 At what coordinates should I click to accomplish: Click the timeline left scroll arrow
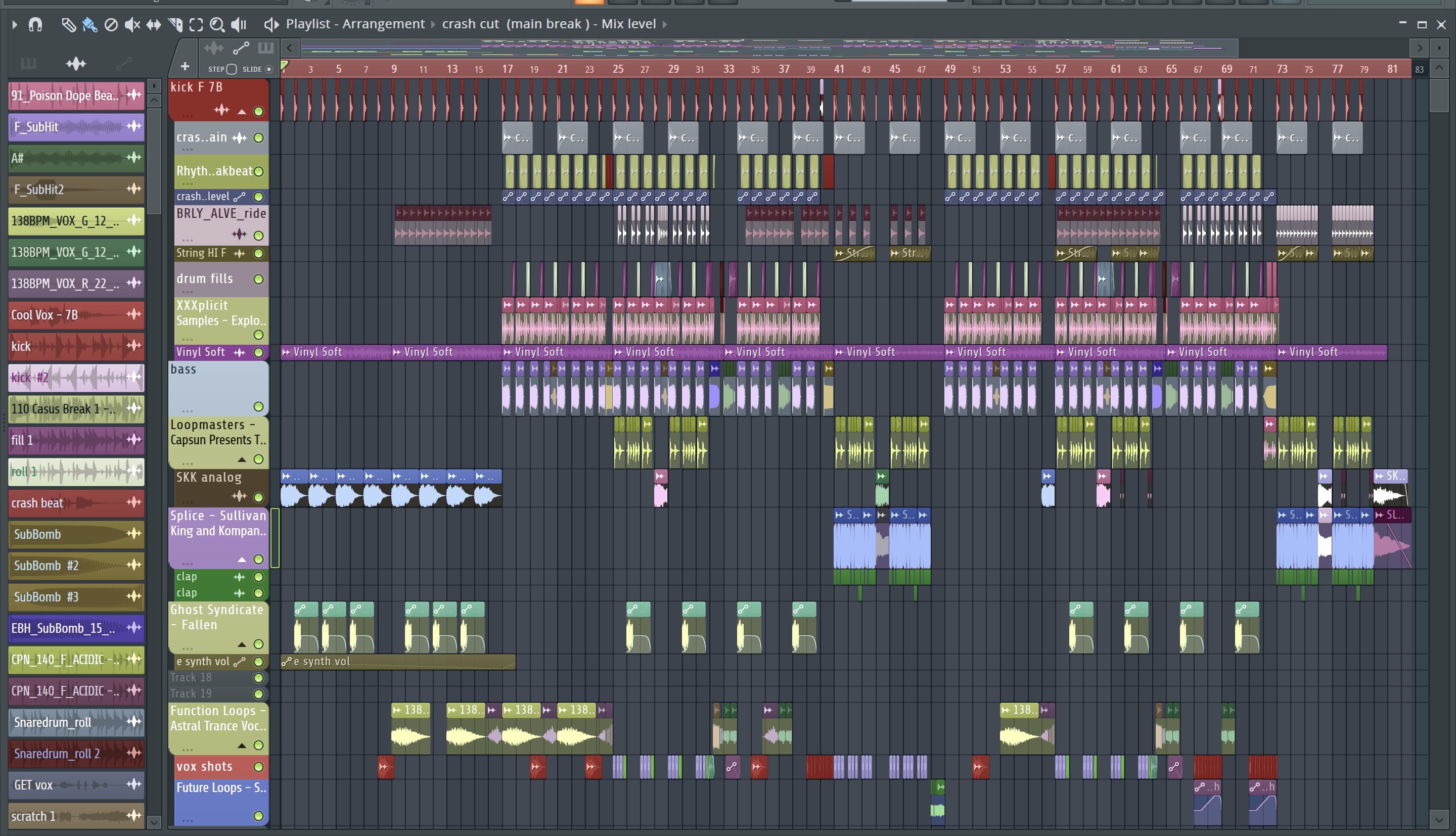click(x=289, y=48)
